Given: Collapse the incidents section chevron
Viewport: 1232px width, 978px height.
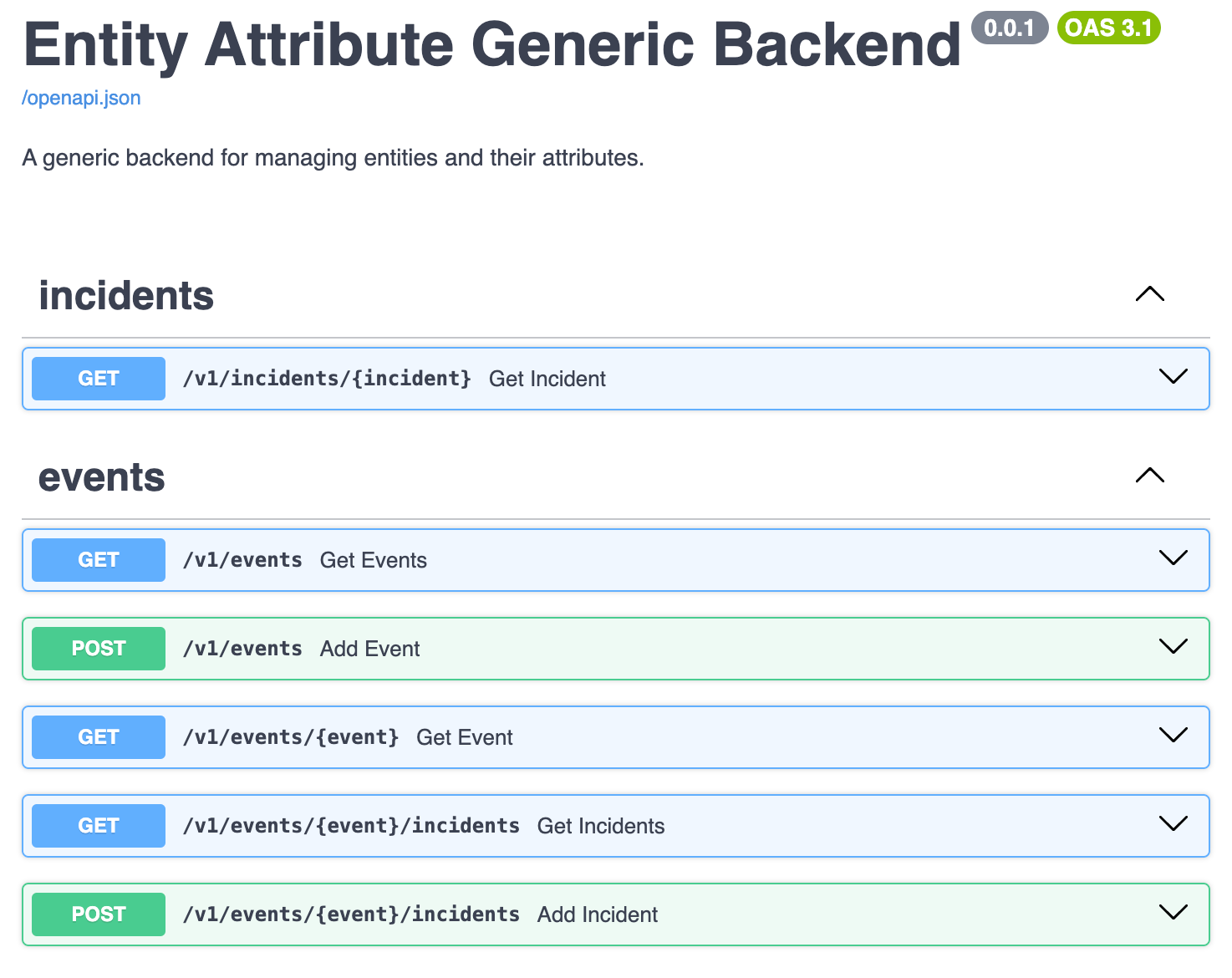Looking at the screenshot, I should pyautogui.click(x=1150, y=294).
